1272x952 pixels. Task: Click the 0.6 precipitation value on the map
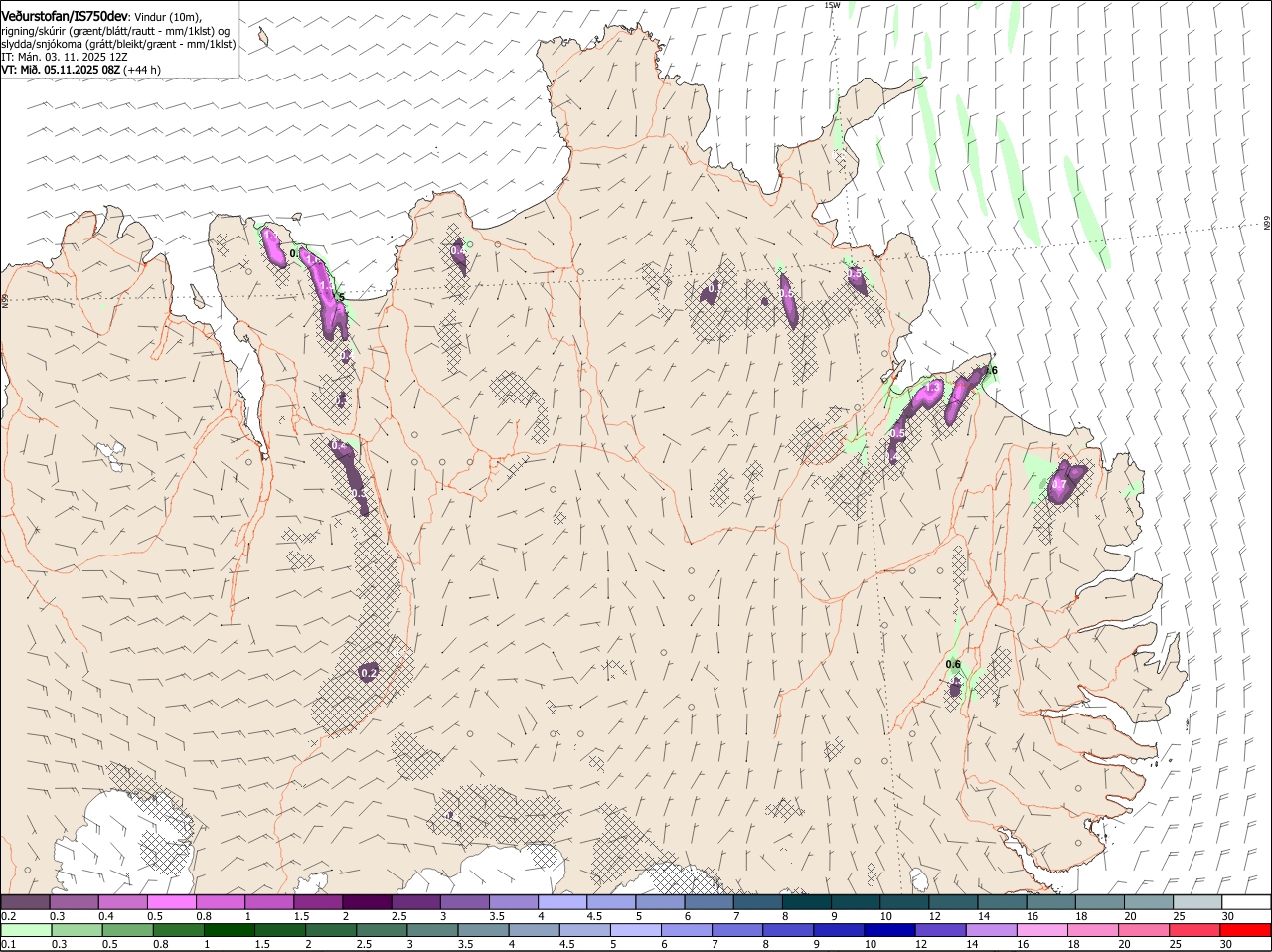tap(953, 665)
